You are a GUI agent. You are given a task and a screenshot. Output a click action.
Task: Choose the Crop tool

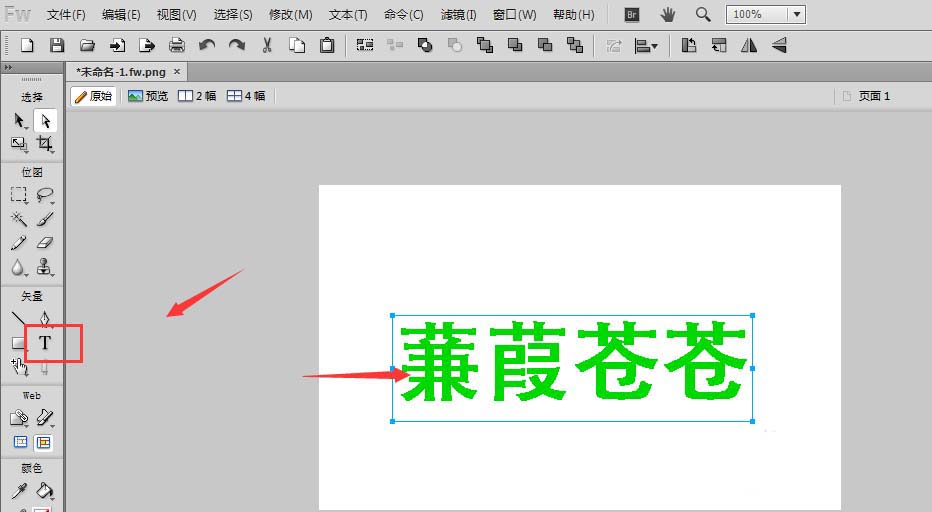coord(45,144)
